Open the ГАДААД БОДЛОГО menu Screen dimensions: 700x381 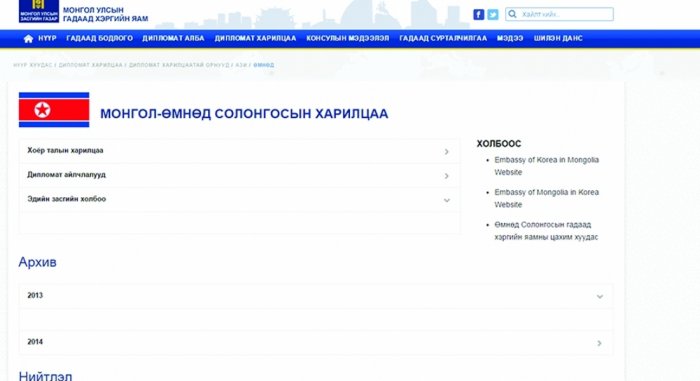coord(100,38)
